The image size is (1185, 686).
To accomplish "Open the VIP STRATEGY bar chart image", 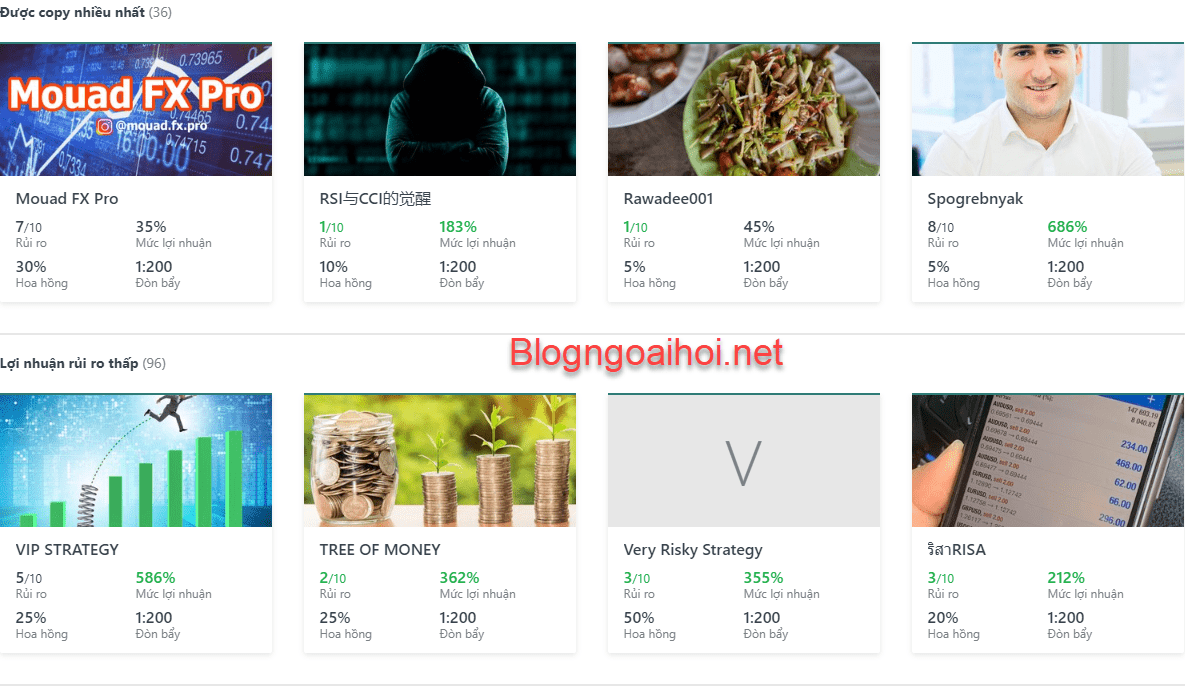I will pos(136,461).
